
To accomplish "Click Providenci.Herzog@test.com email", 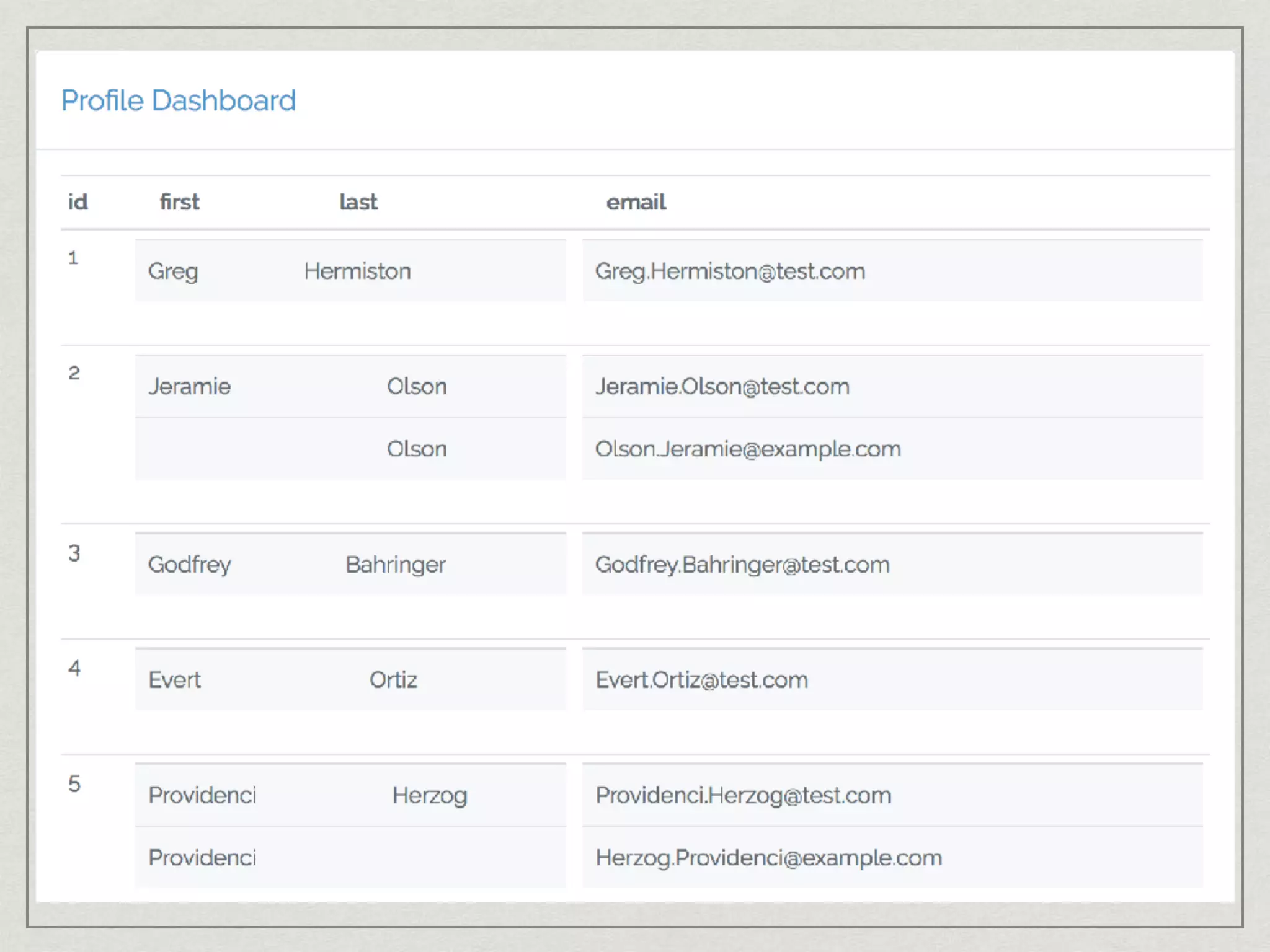I will pos(744,795).
